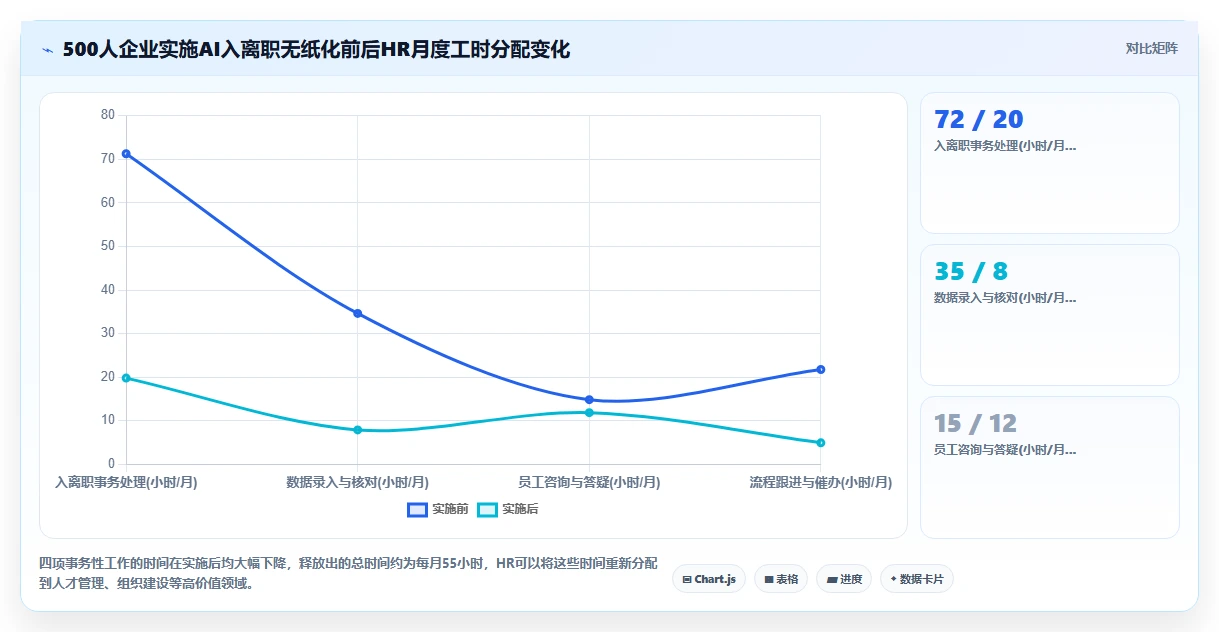Click the 15 / 12 stat card value
This screenshot has height=632, width=1219.
(975, 423)
